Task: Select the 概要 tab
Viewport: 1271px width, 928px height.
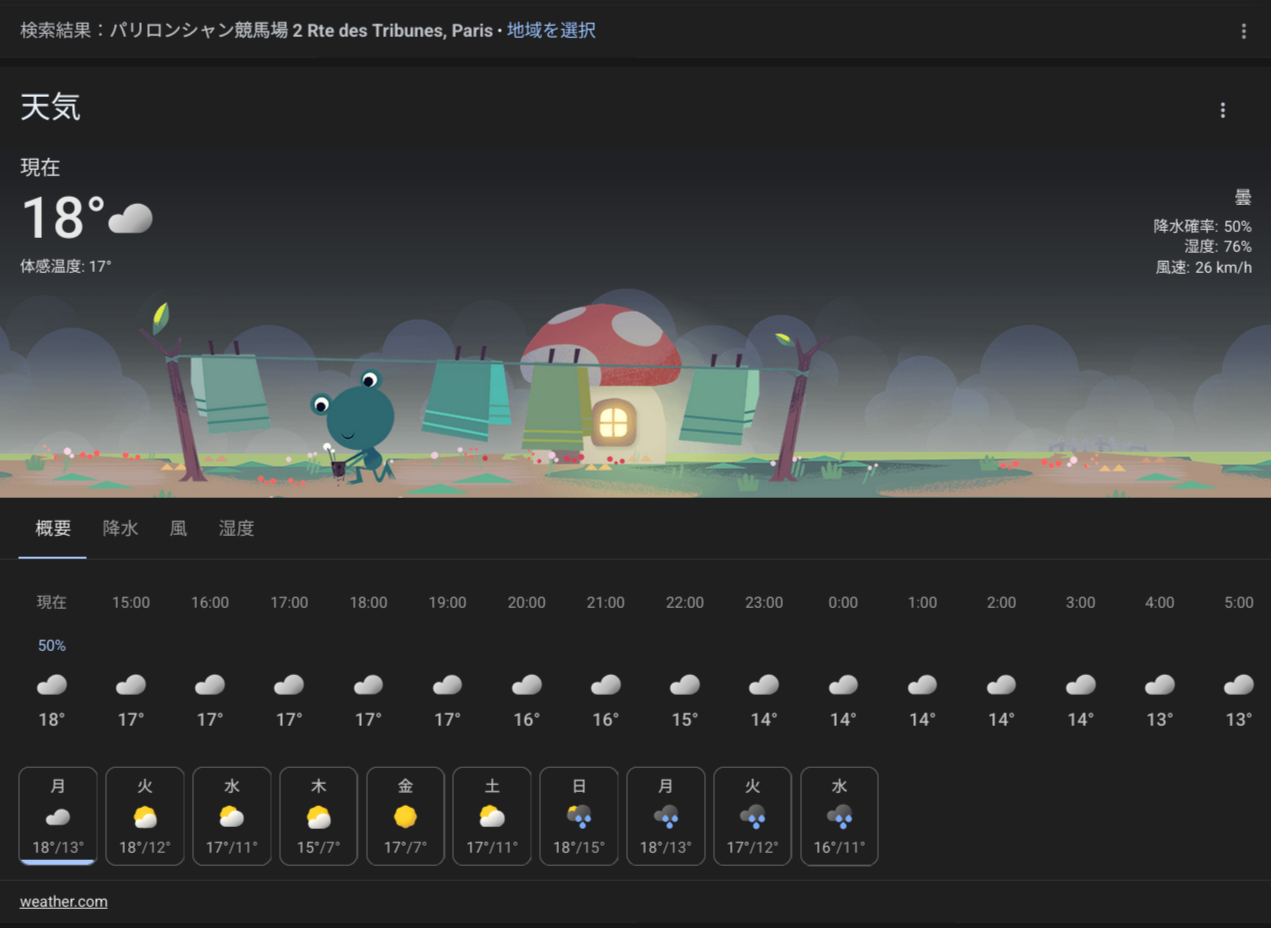Action: (x=53, y=528)
